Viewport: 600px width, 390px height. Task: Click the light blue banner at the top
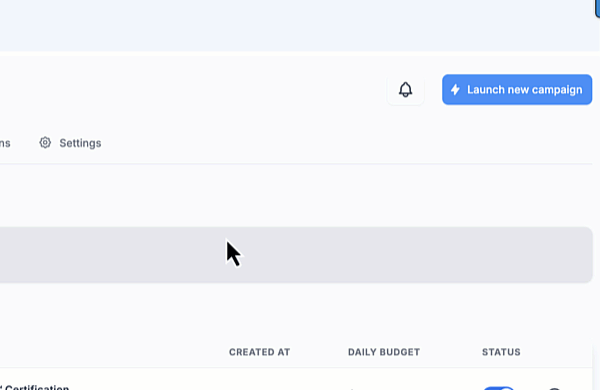pyautogui.click(x=296, y=25)
